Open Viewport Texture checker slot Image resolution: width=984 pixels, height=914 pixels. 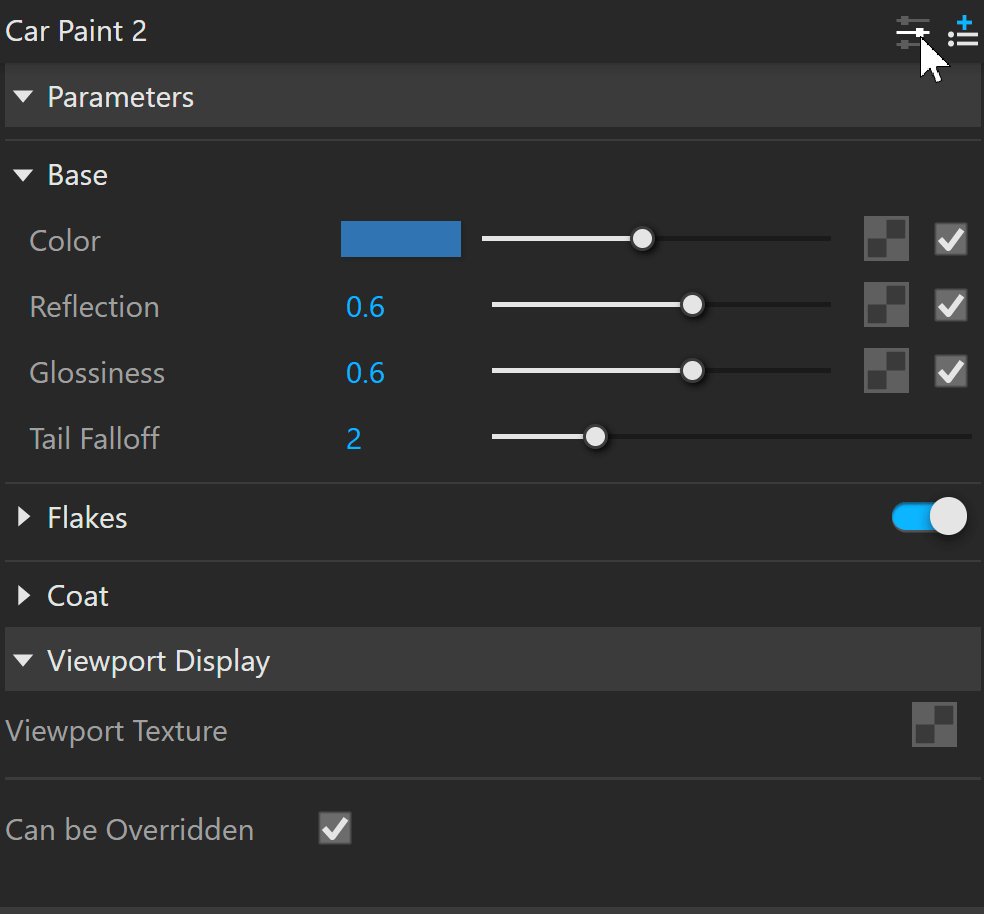pos(934,724)
